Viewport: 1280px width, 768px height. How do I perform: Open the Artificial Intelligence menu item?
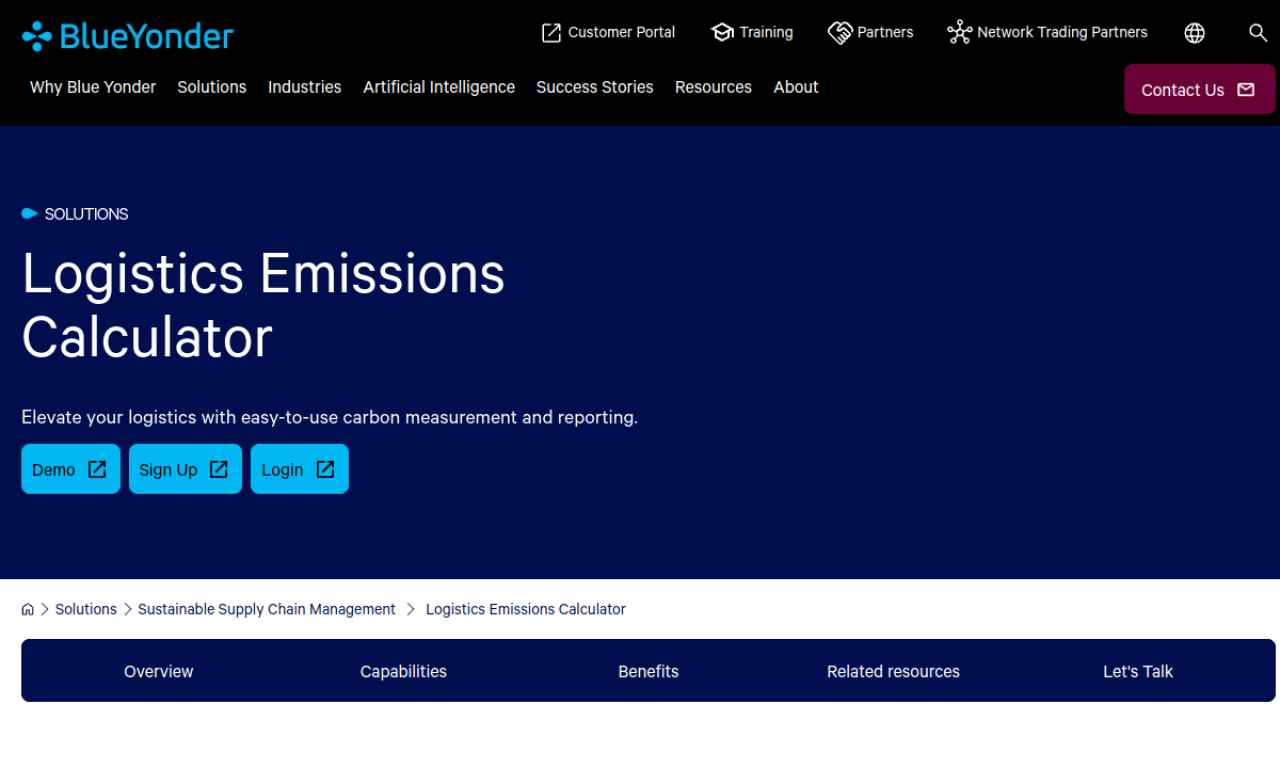pos(439,87)
